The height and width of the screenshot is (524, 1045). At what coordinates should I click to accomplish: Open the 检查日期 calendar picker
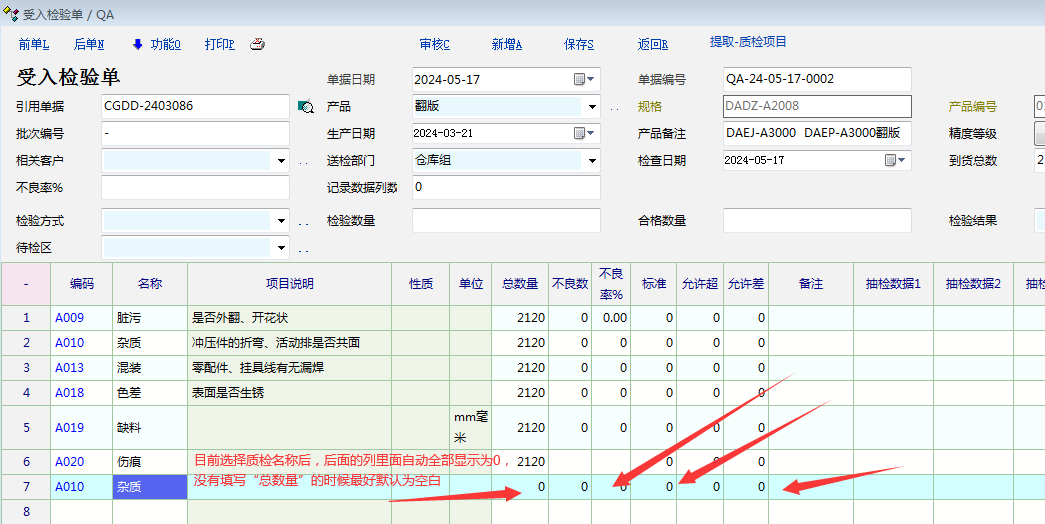pos(894,160)
